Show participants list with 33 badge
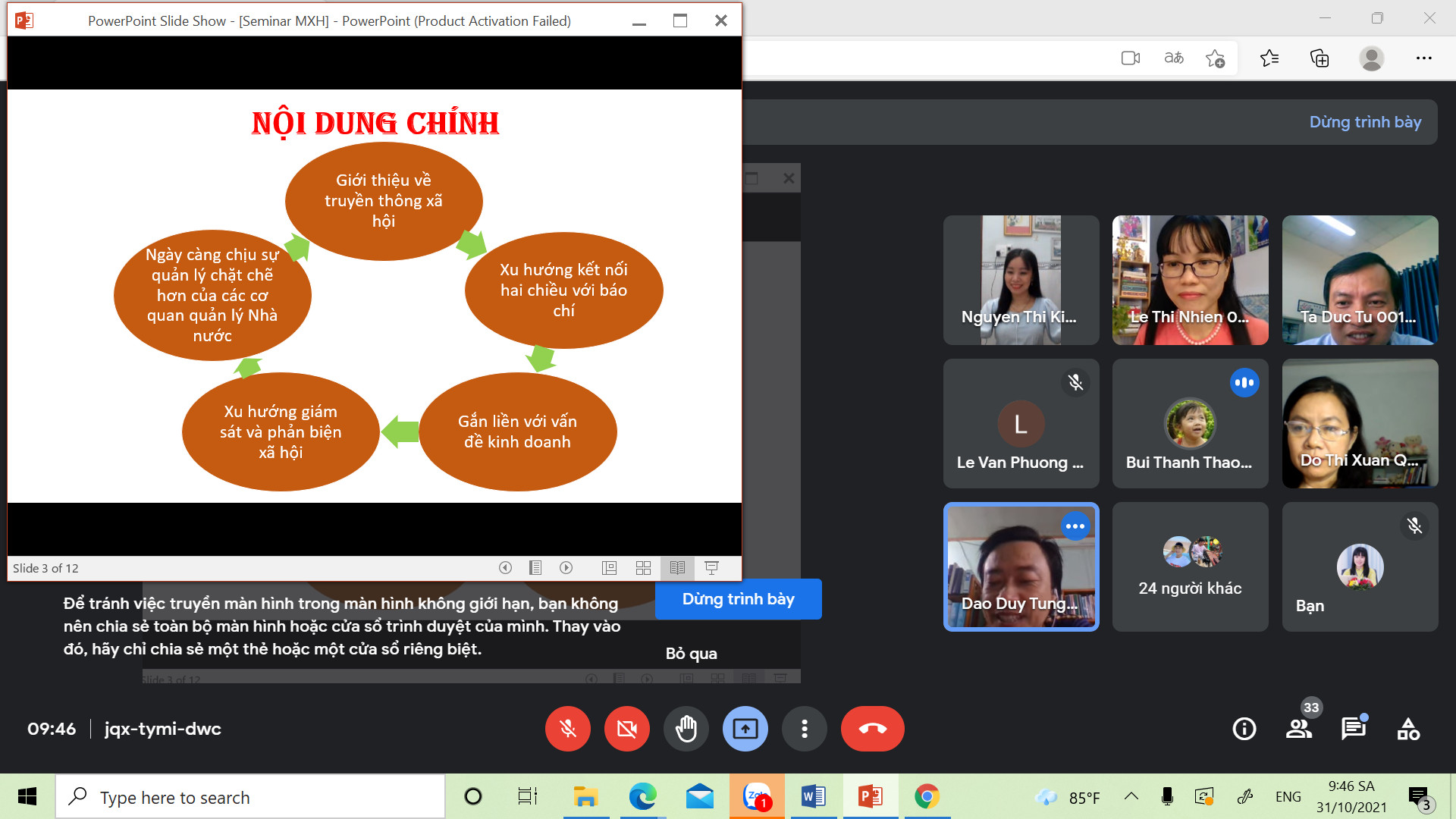The image size is (1456, 819). coord(1299,729)
